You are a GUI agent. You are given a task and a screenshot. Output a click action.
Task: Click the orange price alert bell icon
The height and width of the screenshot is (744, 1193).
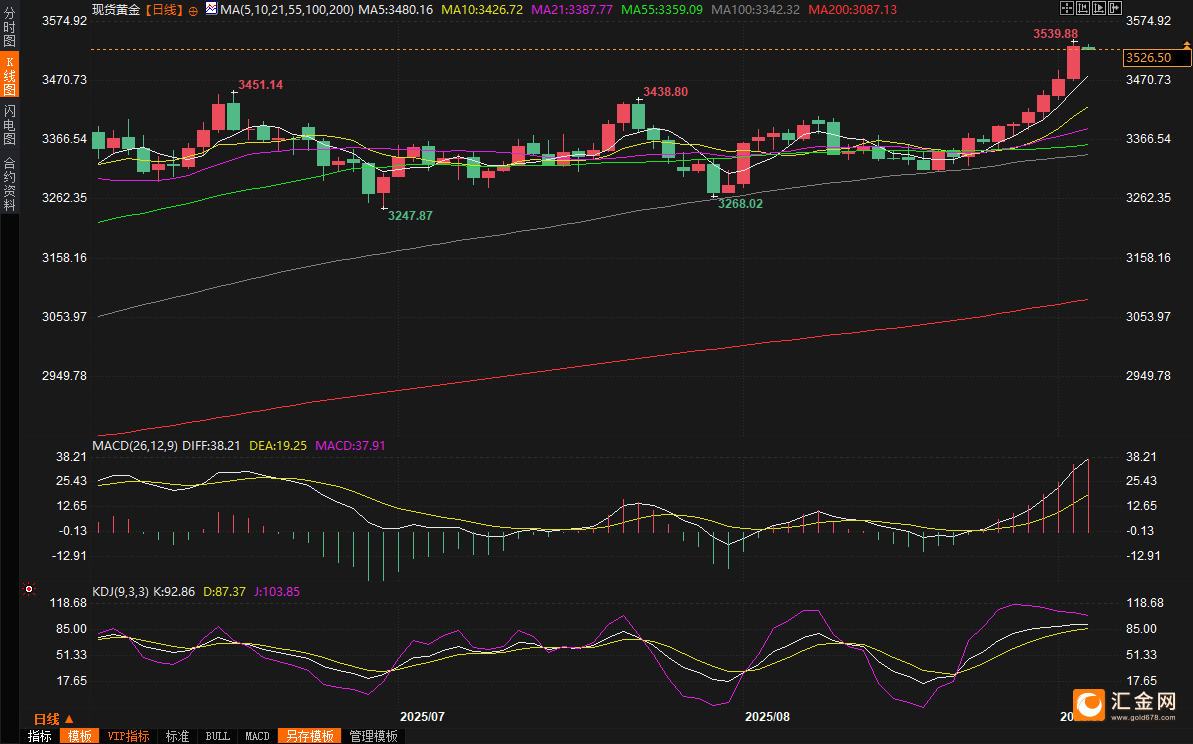pos(1185,45)
